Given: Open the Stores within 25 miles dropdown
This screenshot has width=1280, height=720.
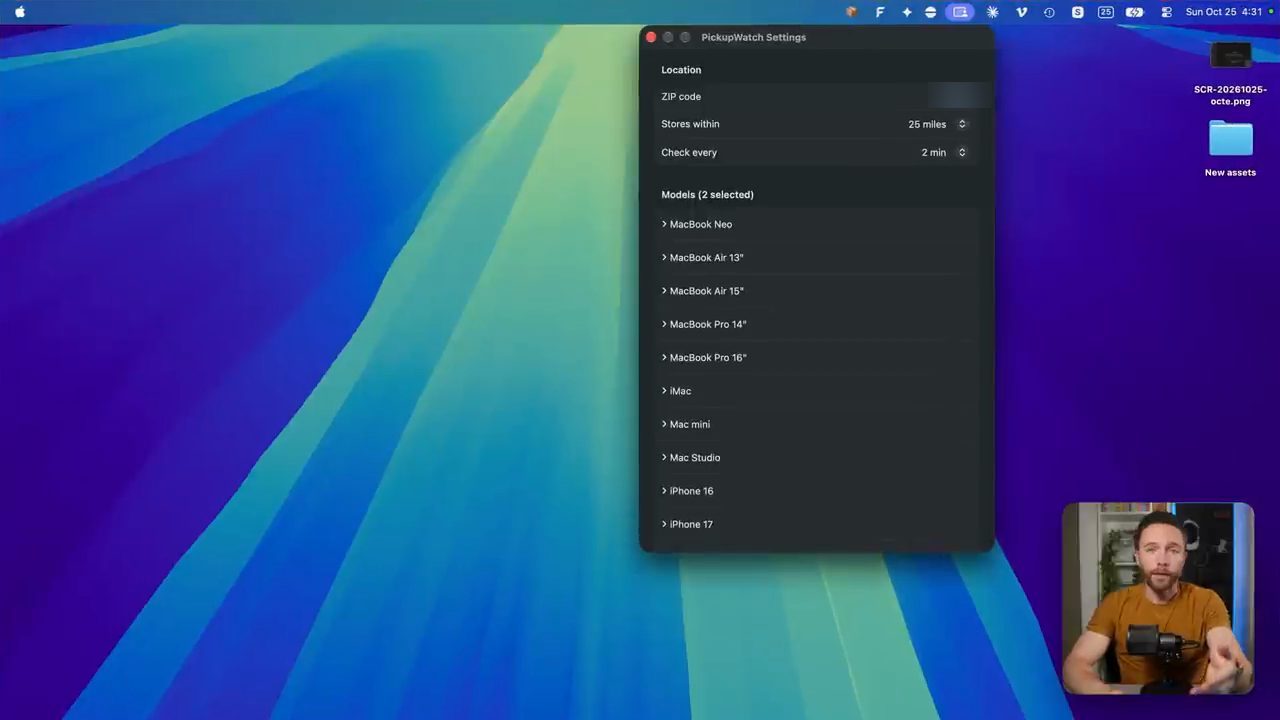Looking at the screenshot, I should point(937,124).
